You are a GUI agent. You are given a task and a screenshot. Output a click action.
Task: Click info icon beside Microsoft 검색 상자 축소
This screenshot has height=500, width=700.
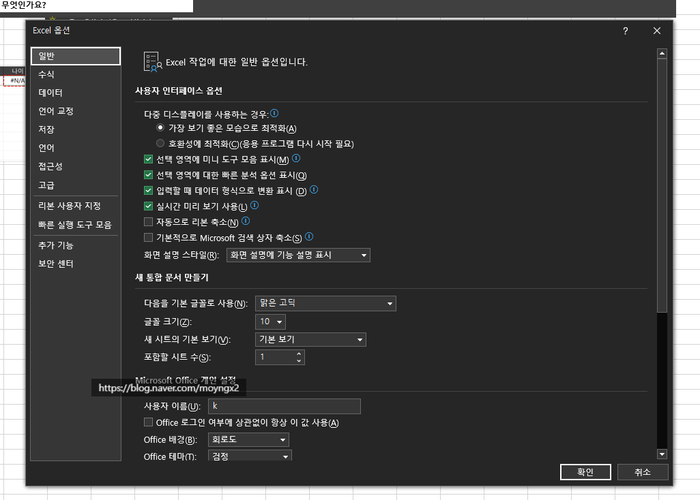(x=309, y=237)
